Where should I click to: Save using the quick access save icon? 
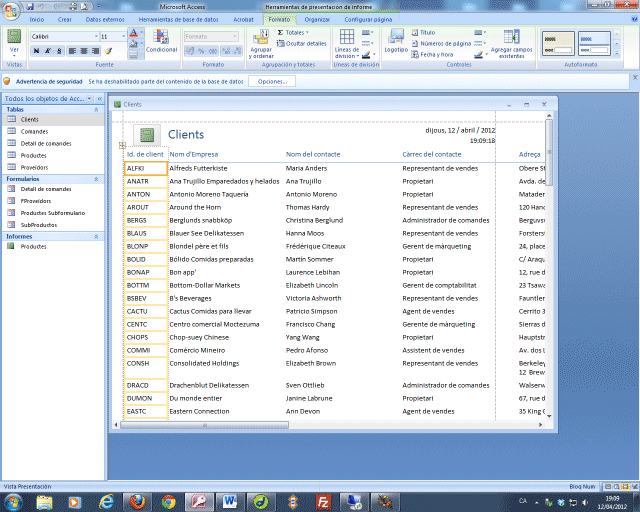(30, 7)
